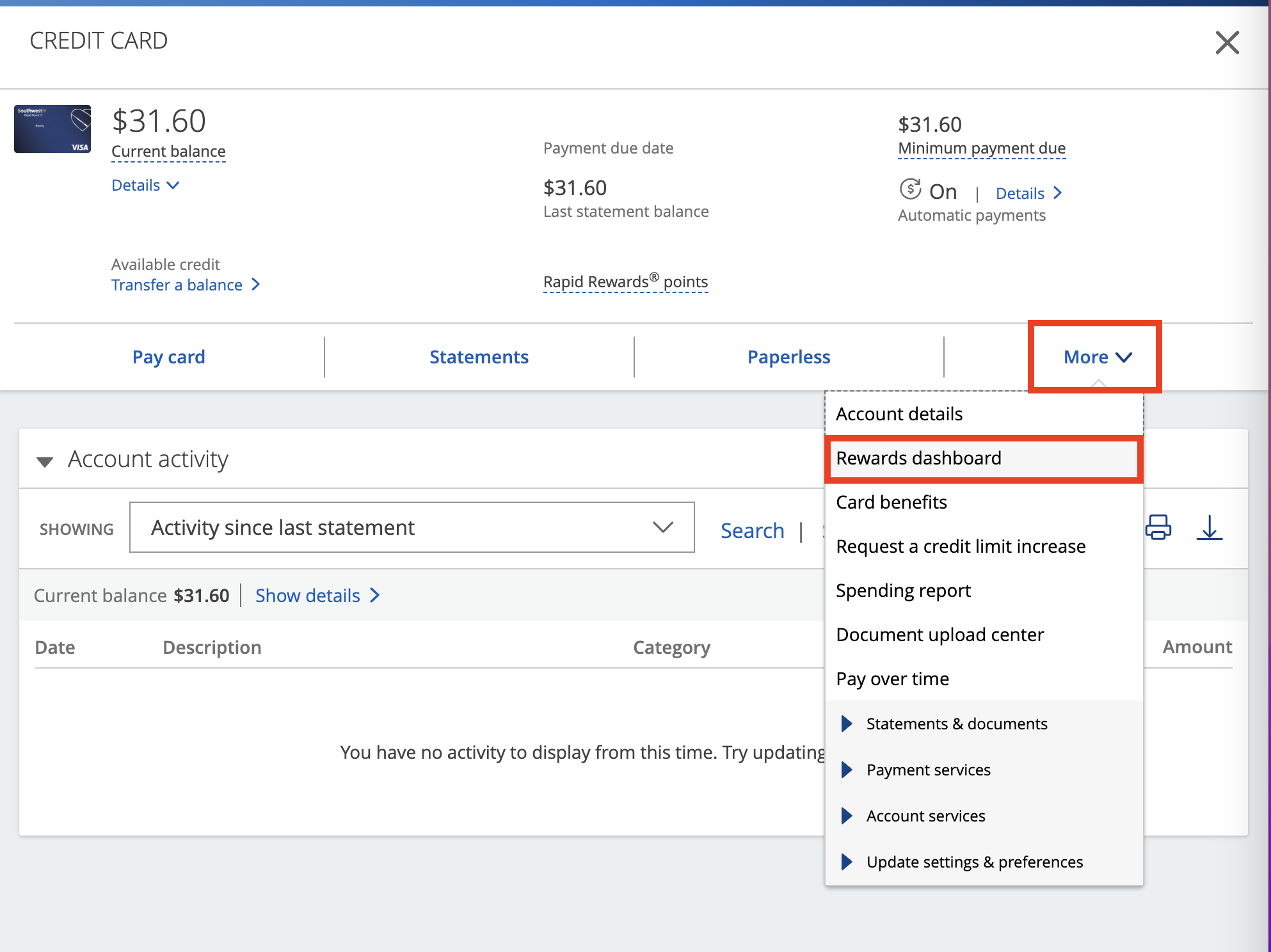Select the Pay card tab
This screenshot has width=1271, height=952.
pyautogui.click(x=168, y=357)
